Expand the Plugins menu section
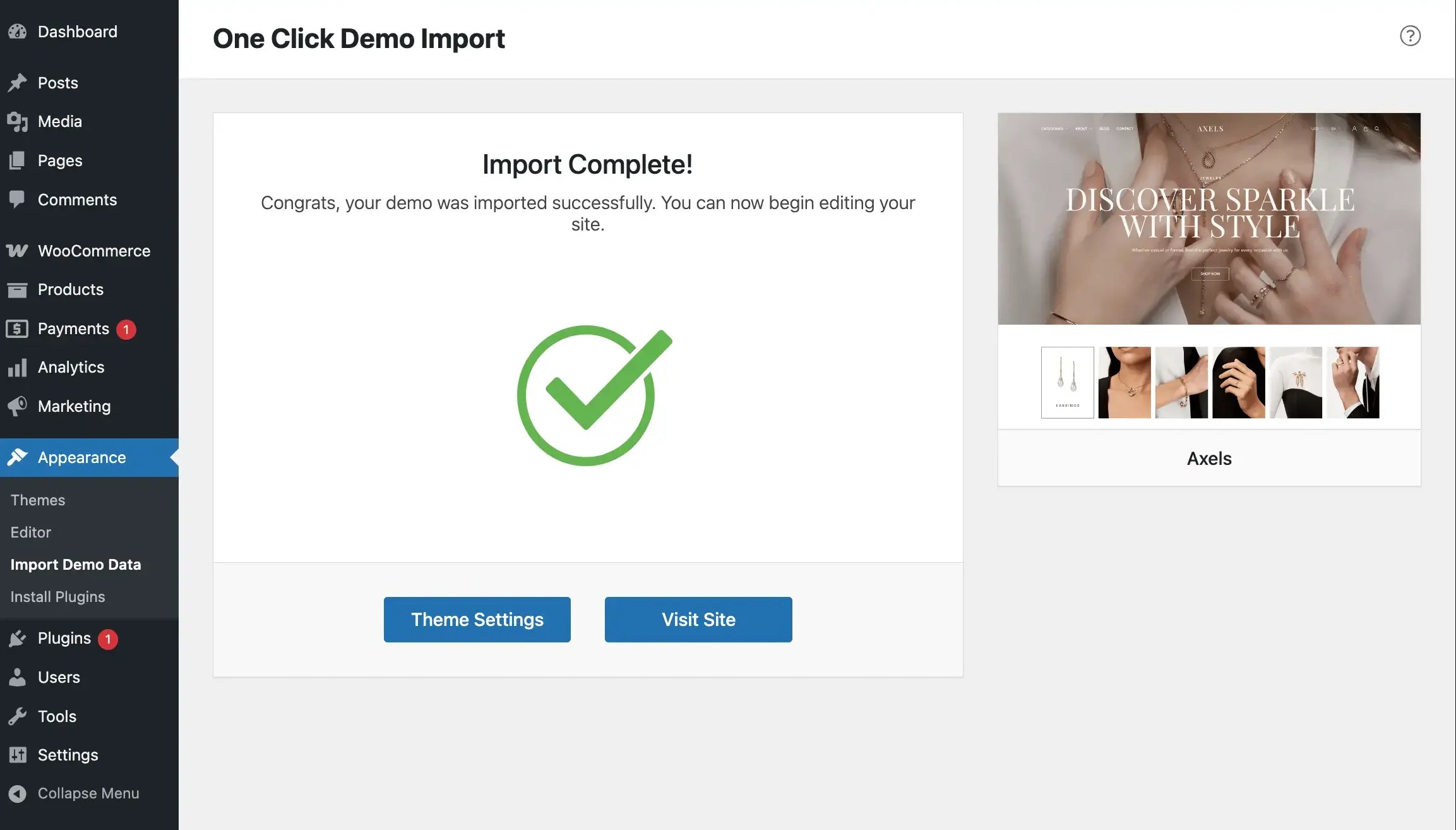Screen dimensions: 1456x830 (64, 639)
